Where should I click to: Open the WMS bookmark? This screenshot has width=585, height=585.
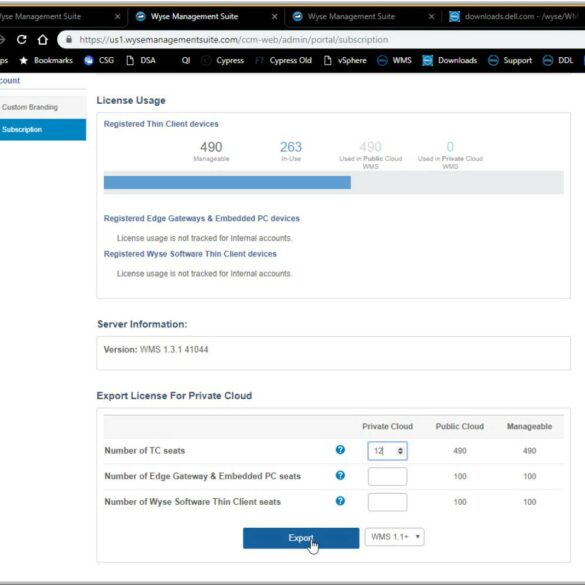point(394,60)
